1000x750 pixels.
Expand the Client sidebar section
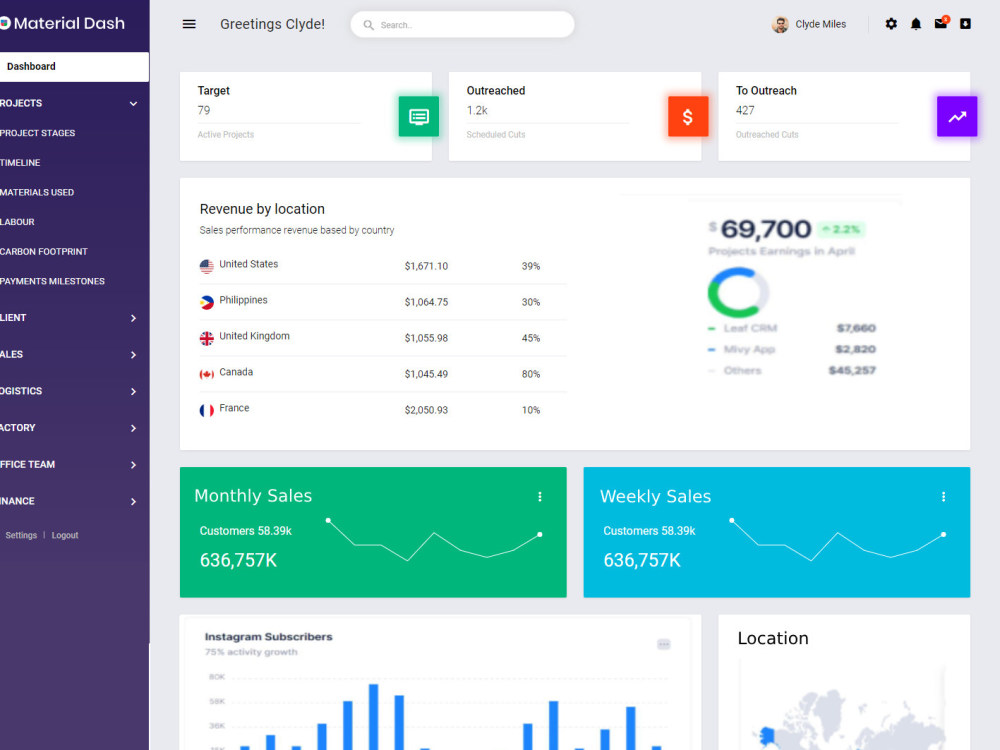coord(133,318)
